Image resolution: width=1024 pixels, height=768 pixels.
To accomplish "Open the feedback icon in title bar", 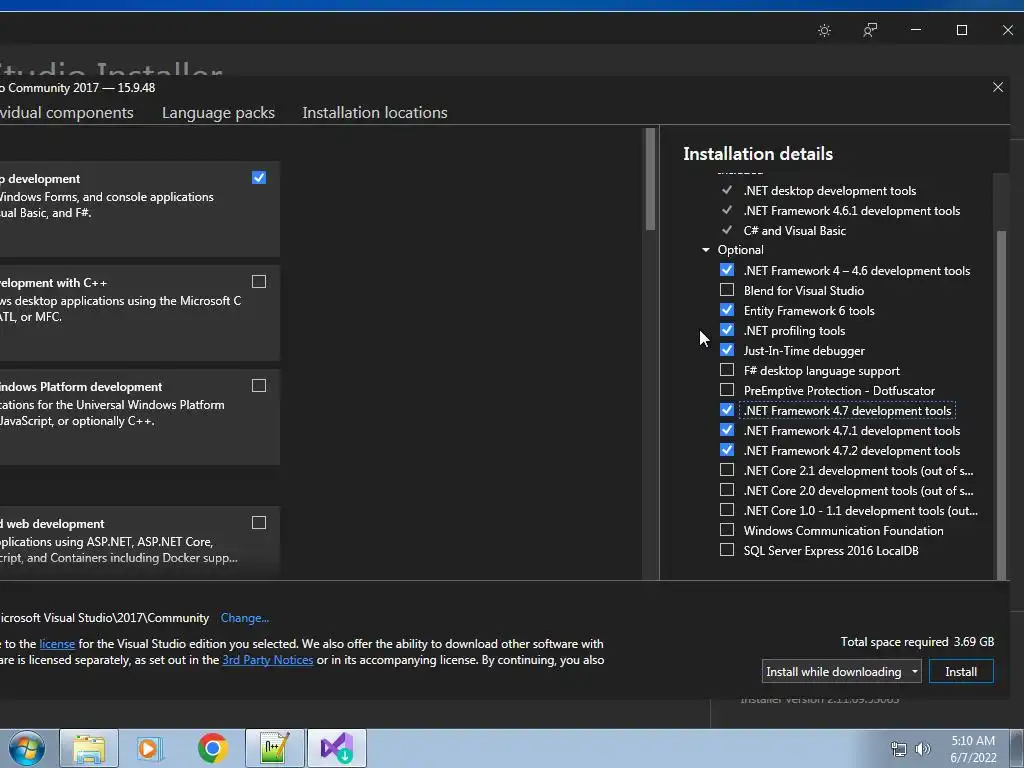I will 870,31.
